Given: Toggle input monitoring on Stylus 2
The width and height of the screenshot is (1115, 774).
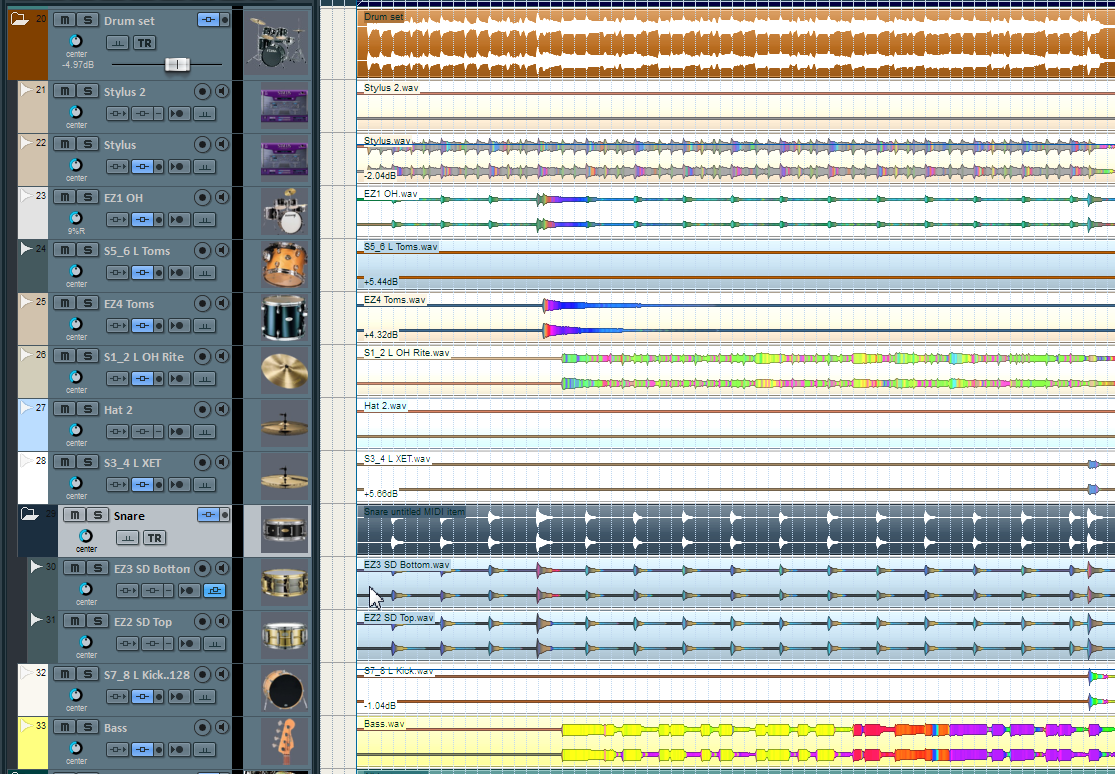Looking at the screenshot, I should 223,91.
